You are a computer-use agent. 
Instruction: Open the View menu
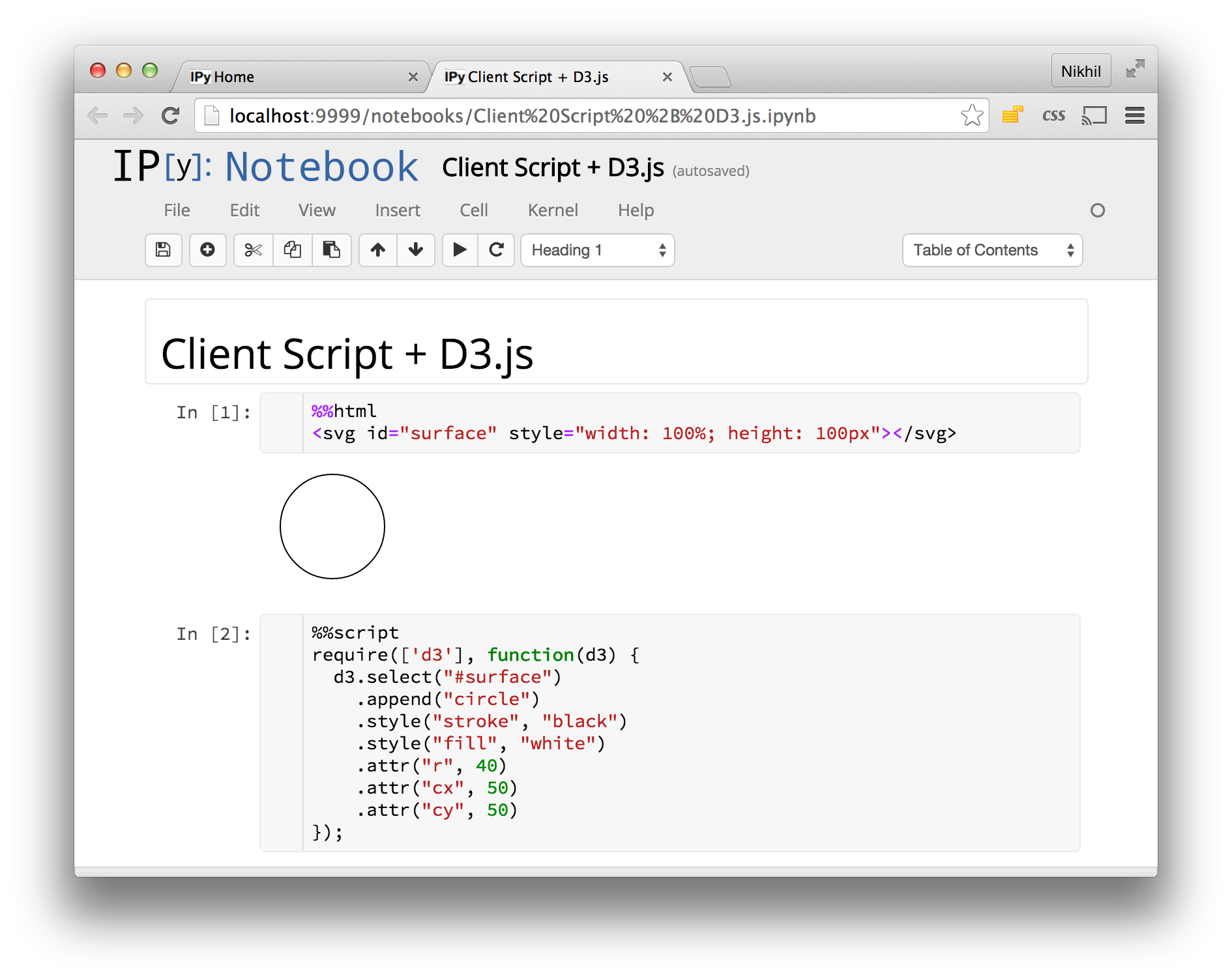click(317, 210)
